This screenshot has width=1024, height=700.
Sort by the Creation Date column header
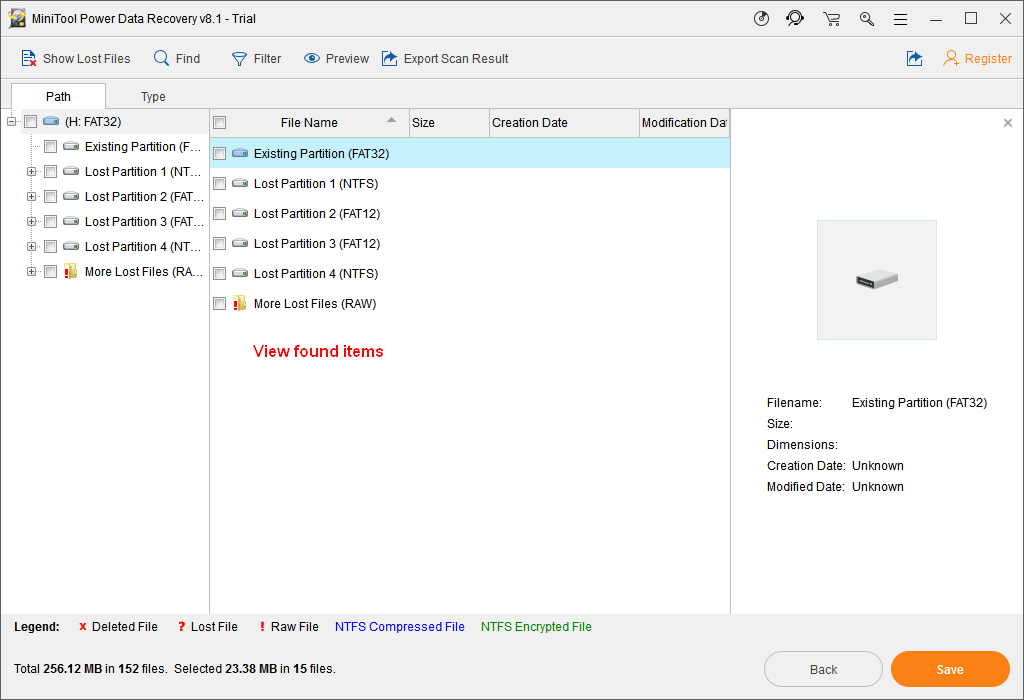564,123
